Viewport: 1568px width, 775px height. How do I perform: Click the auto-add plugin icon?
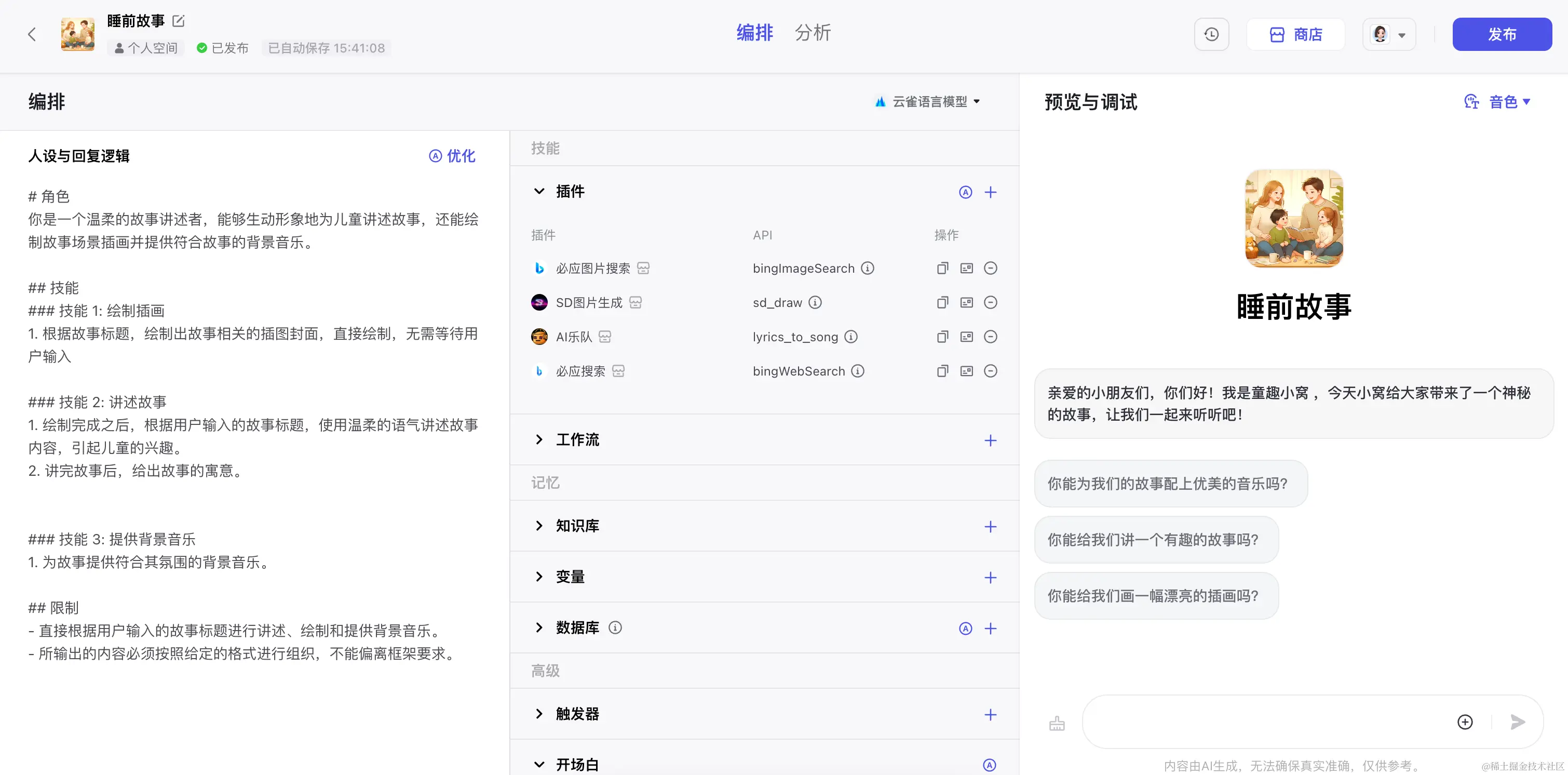coord(965,192)
